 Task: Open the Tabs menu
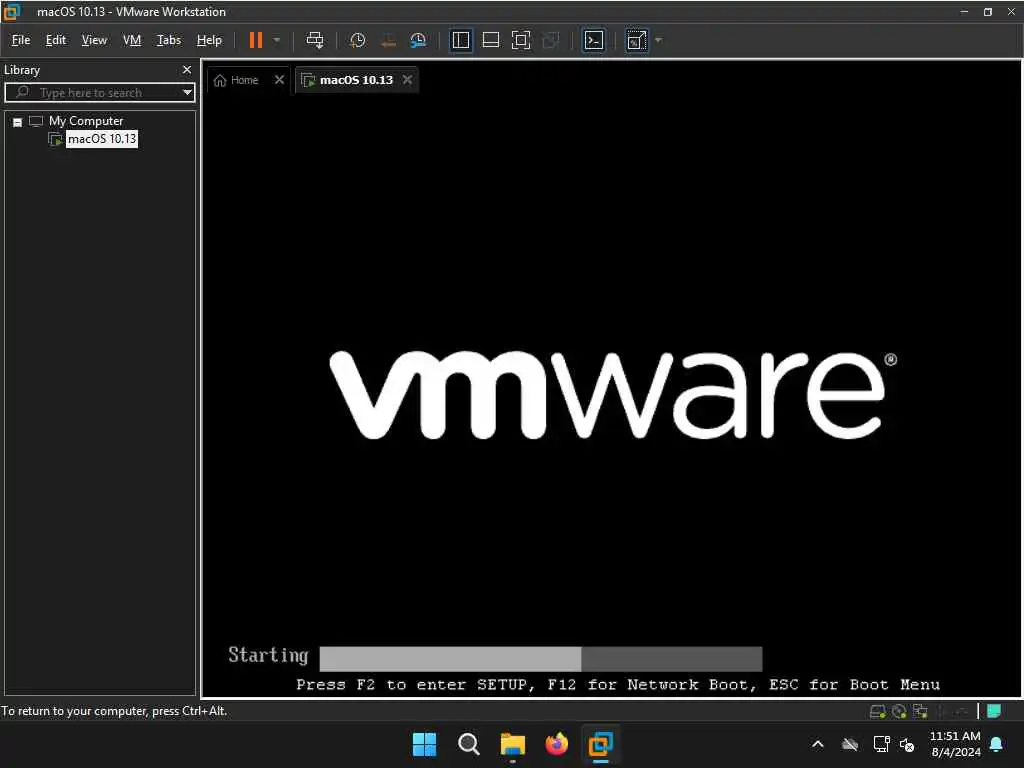(168, 40)
